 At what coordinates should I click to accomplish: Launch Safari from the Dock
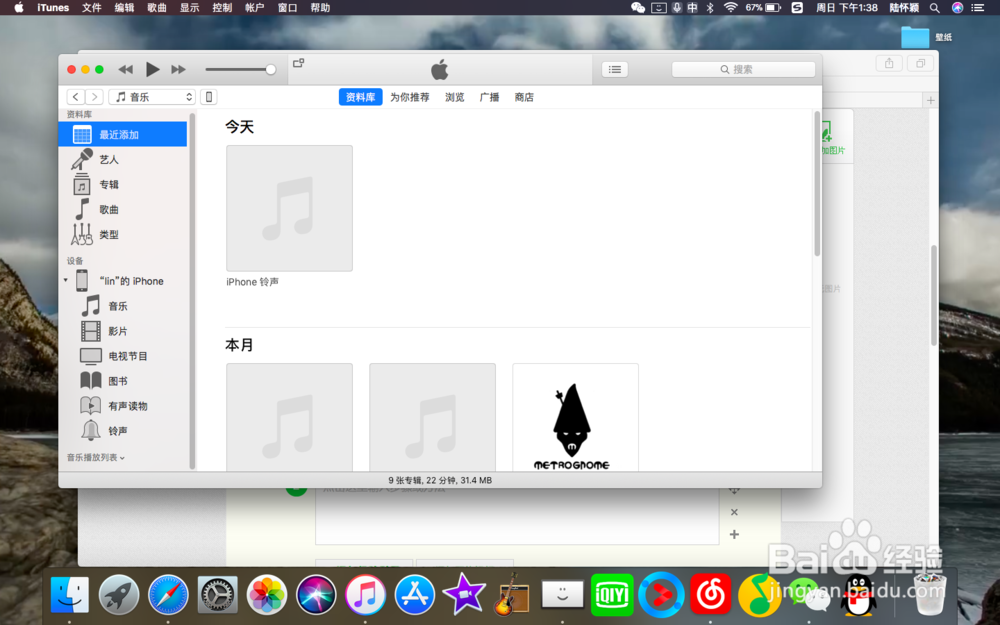168,595
